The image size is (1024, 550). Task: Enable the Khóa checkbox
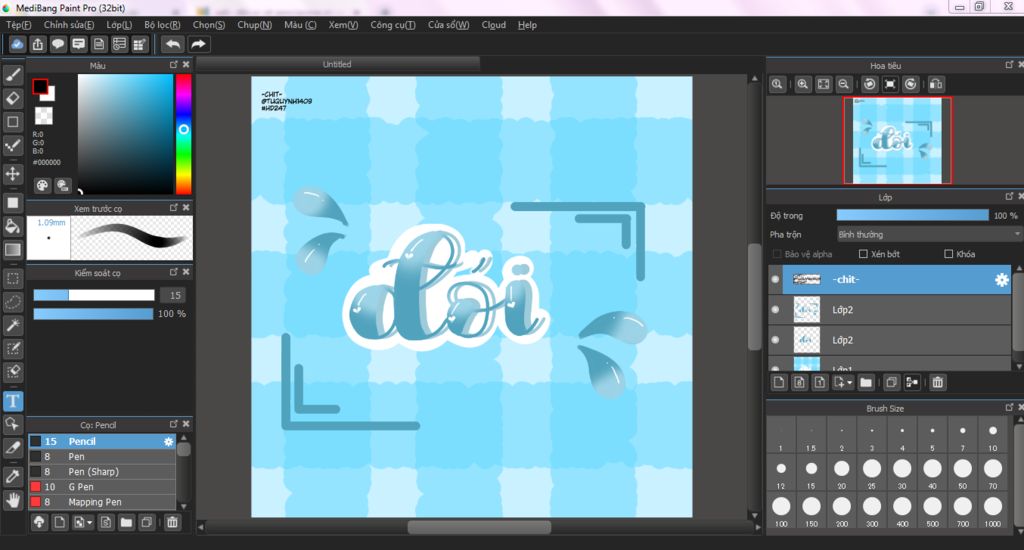(x=948, y=254)
